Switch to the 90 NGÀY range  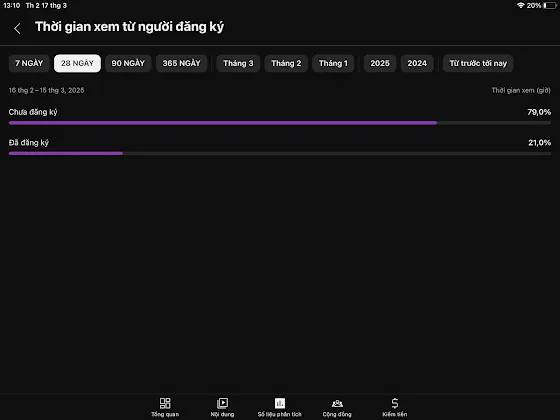(128, 63)
